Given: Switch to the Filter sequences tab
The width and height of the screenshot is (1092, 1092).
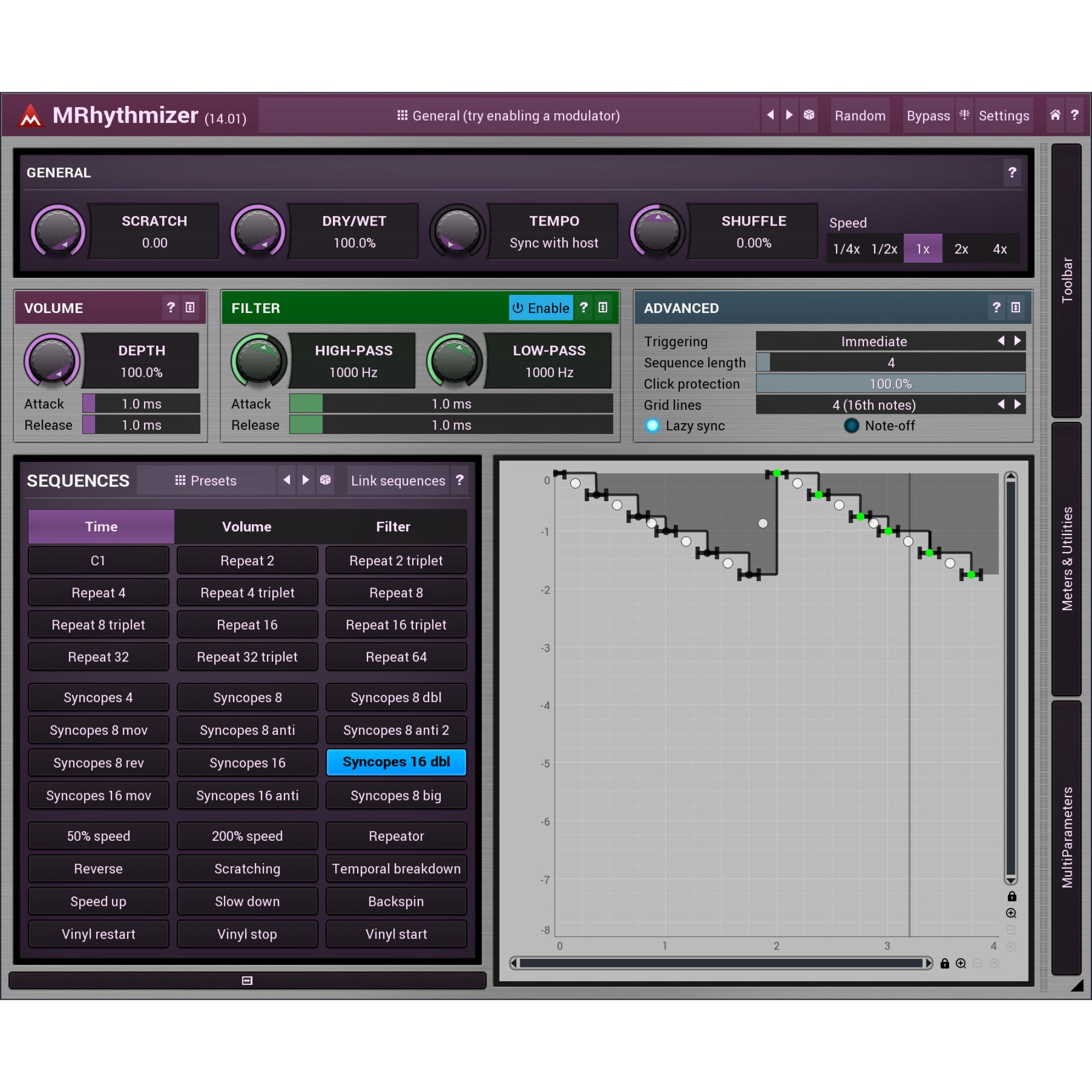Looking at the screenshot, I should (393, 526).
